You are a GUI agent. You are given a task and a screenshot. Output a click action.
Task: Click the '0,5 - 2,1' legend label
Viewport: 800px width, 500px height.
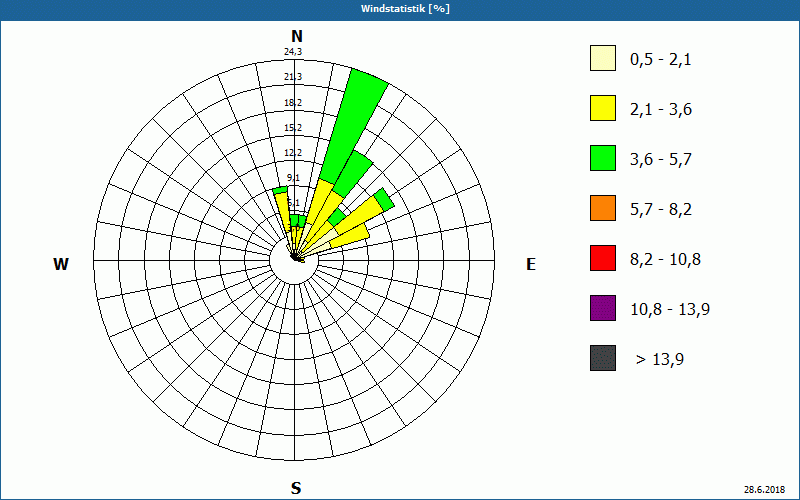[x=661, y=60]
